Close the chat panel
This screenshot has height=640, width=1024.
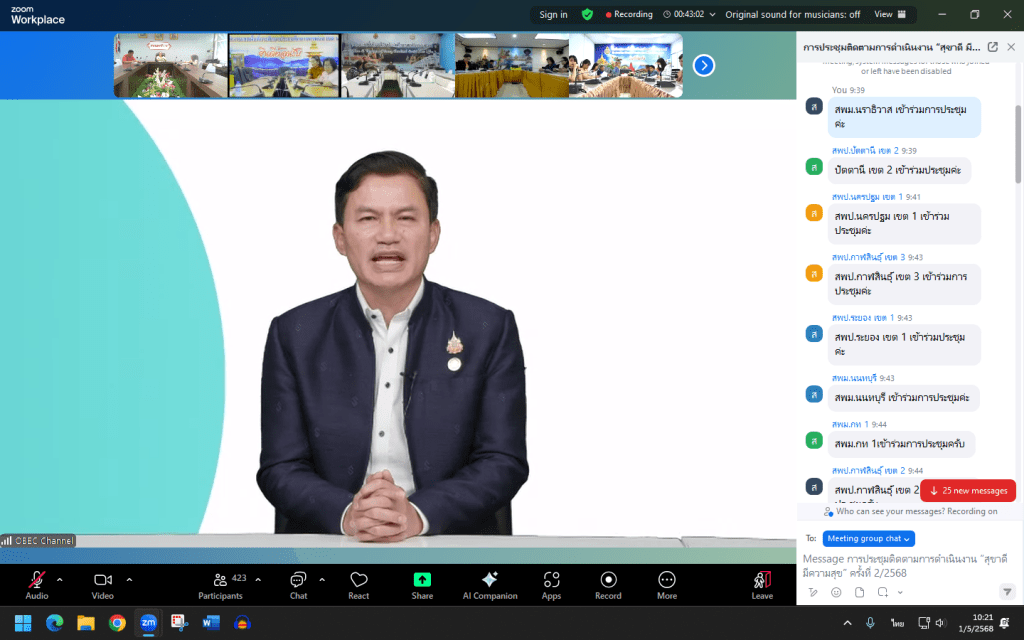1011,47
